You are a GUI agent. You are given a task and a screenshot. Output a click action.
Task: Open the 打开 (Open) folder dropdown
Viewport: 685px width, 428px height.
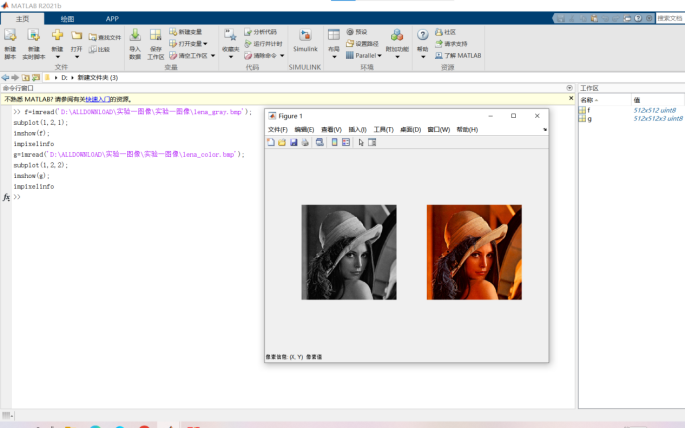tap(76, 44)
